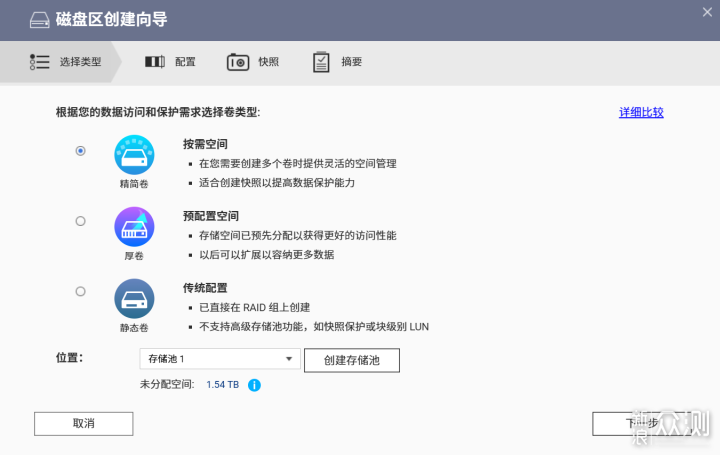Click the 下一步 next button

(x=642, y=423)
